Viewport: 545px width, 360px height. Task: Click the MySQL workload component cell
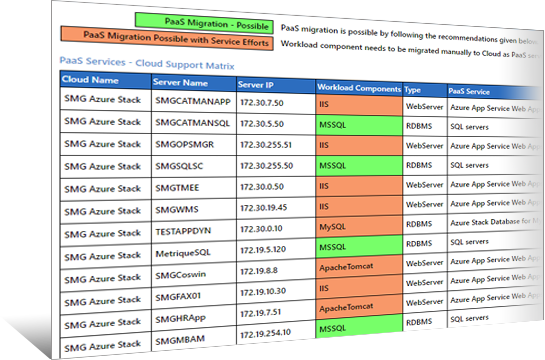click(x=359, y=226)
